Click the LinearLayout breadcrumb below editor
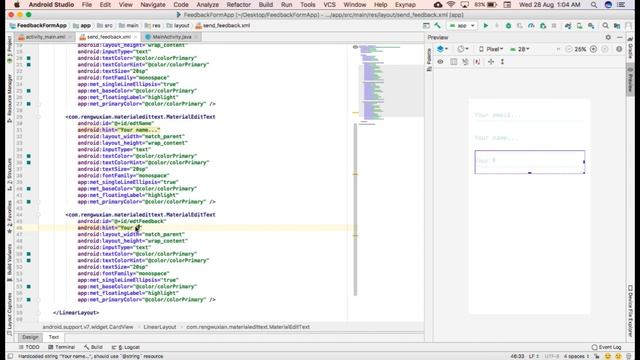This screenshot has height=360, width=640. (x=160, y=327)
